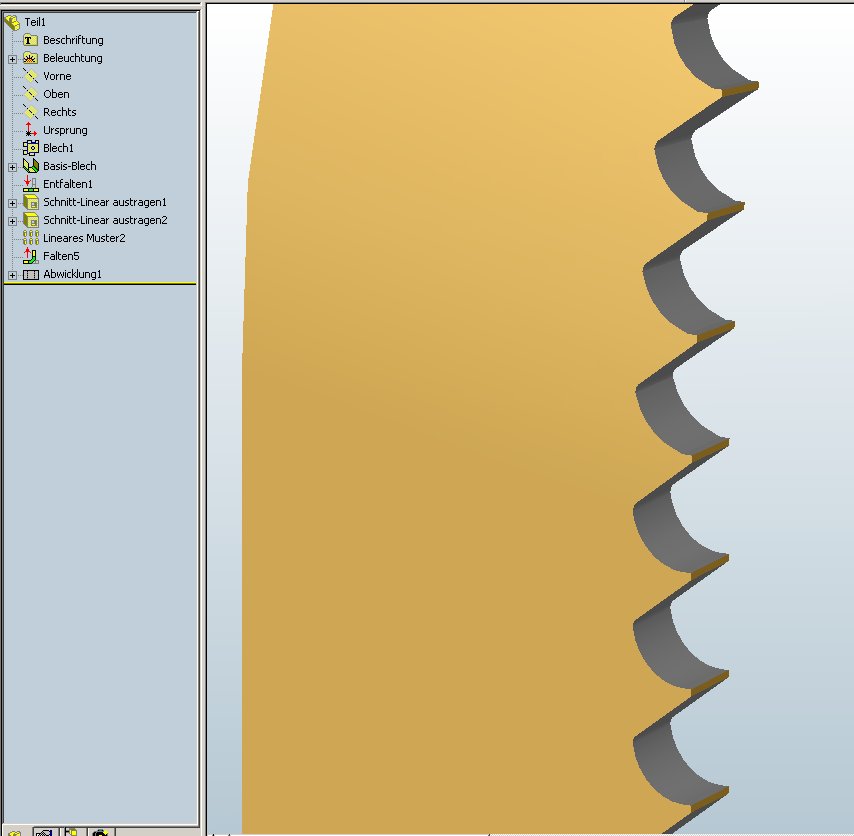
Task: Select the 'Ursprung' label in the tree
Action: tap(65, 130)
